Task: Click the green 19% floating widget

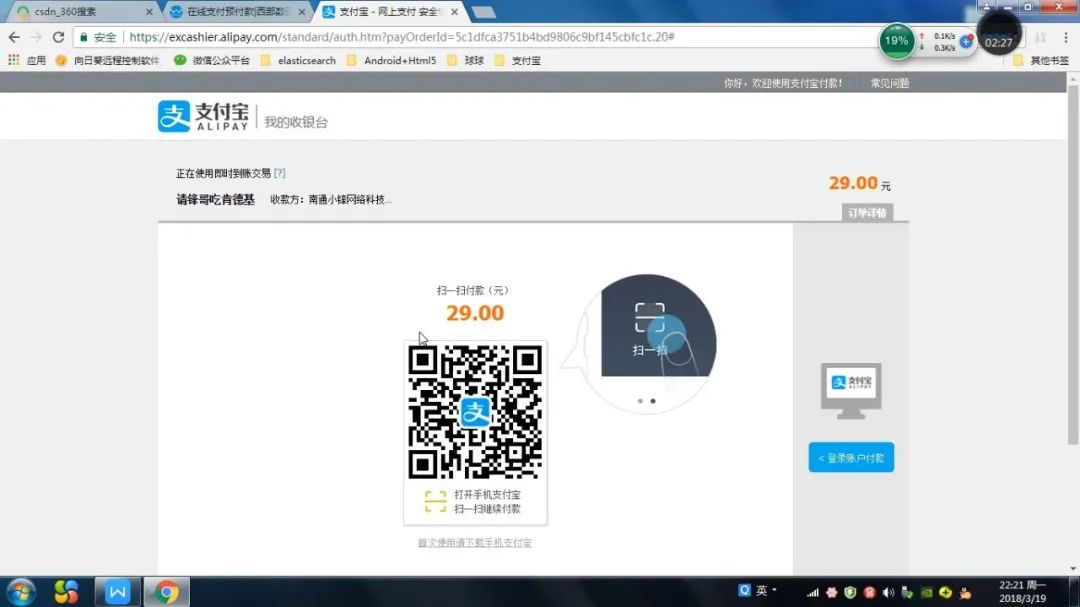Action: pos(896,41)
